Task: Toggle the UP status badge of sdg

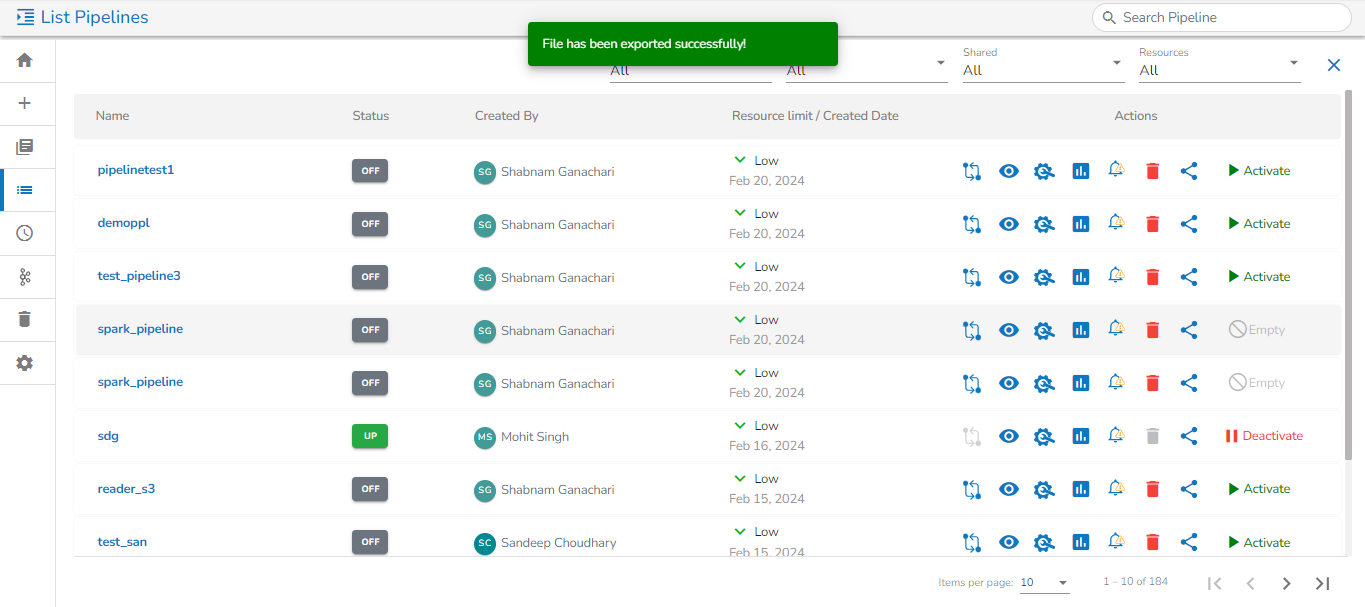Action: point(370,436)
